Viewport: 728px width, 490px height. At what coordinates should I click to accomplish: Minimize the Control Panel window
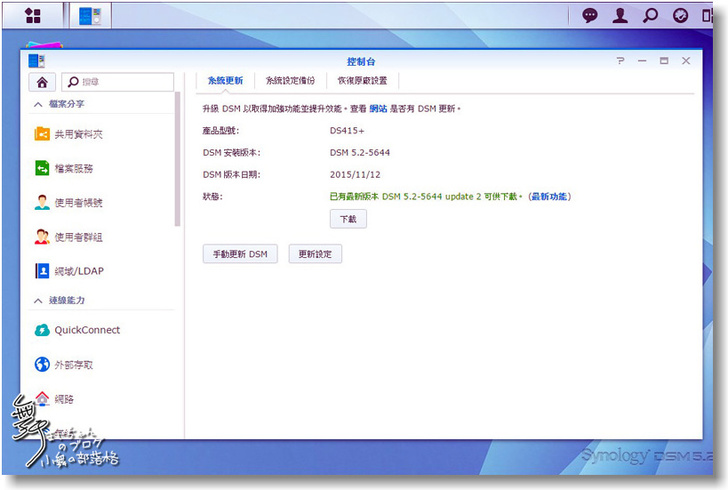642,61
